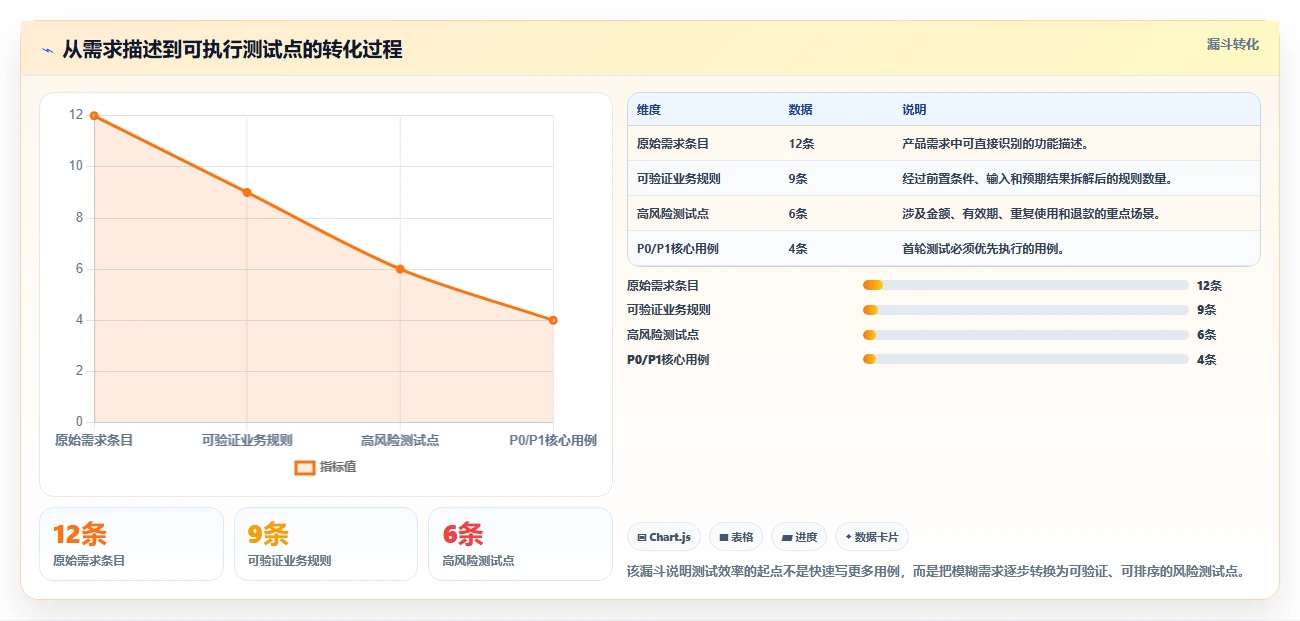Click the 原始需求条目 progress row label

tap(663, 285)
